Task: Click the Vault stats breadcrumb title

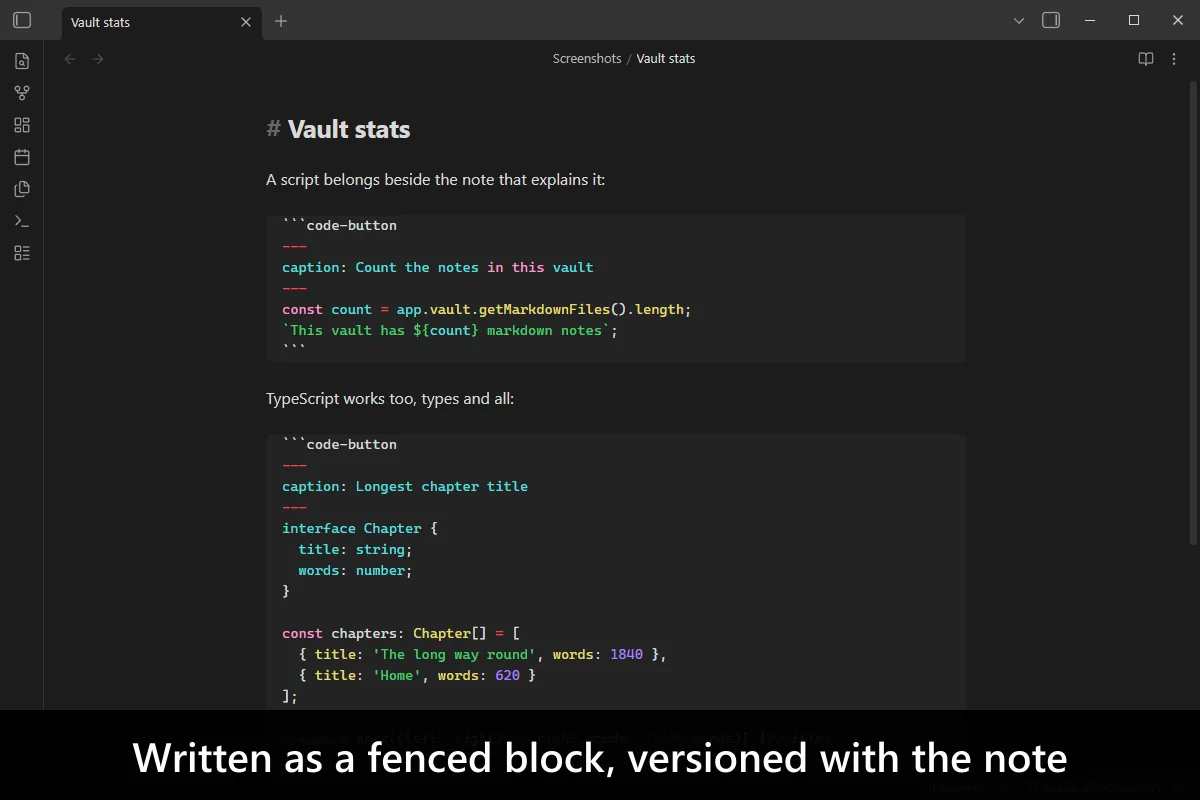Action: coord(666,59)
